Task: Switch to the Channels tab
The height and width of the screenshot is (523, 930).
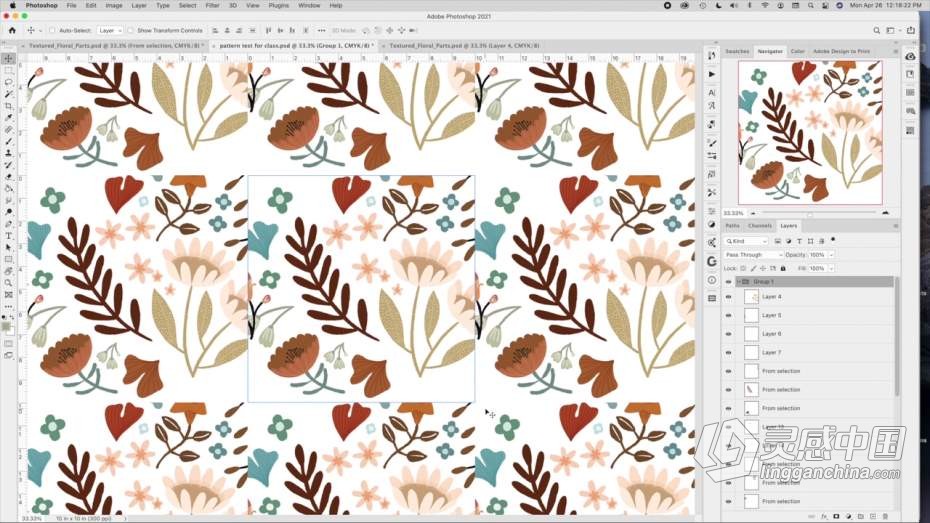Action: point(760,226)
